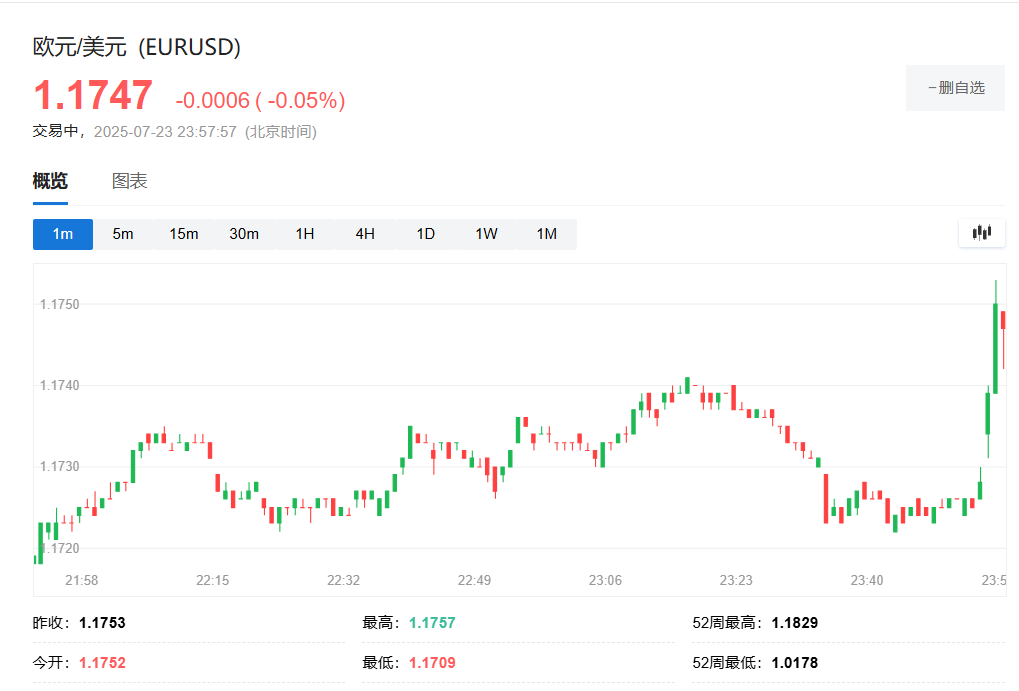Click the 1.1750 price axis label

60,304
